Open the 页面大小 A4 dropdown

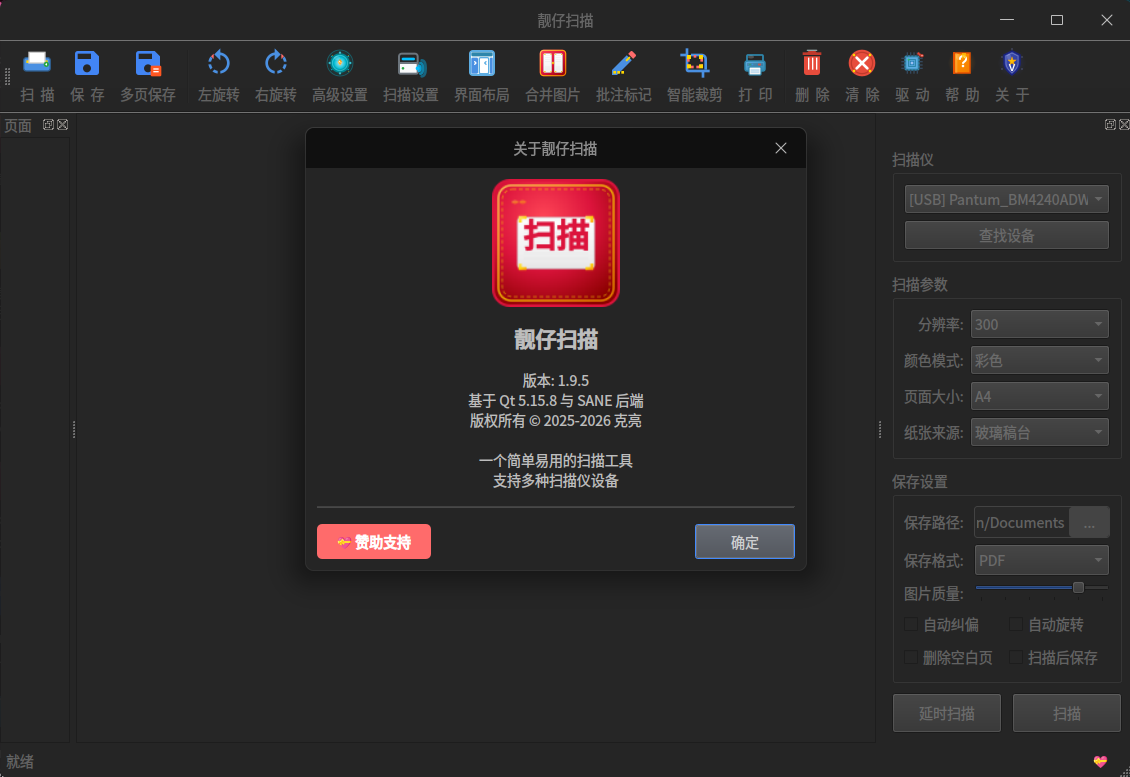[1039, 396]
